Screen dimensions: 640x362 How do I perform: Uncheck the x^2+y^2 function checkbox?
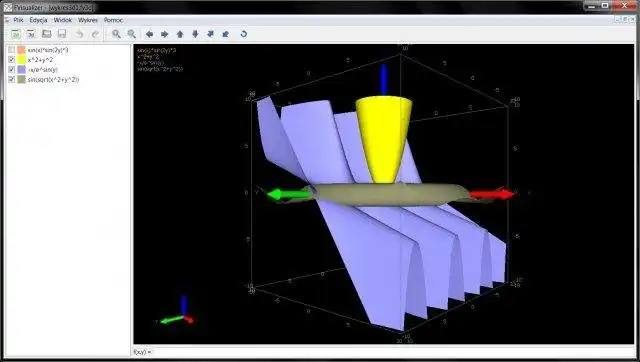(11, 60)
